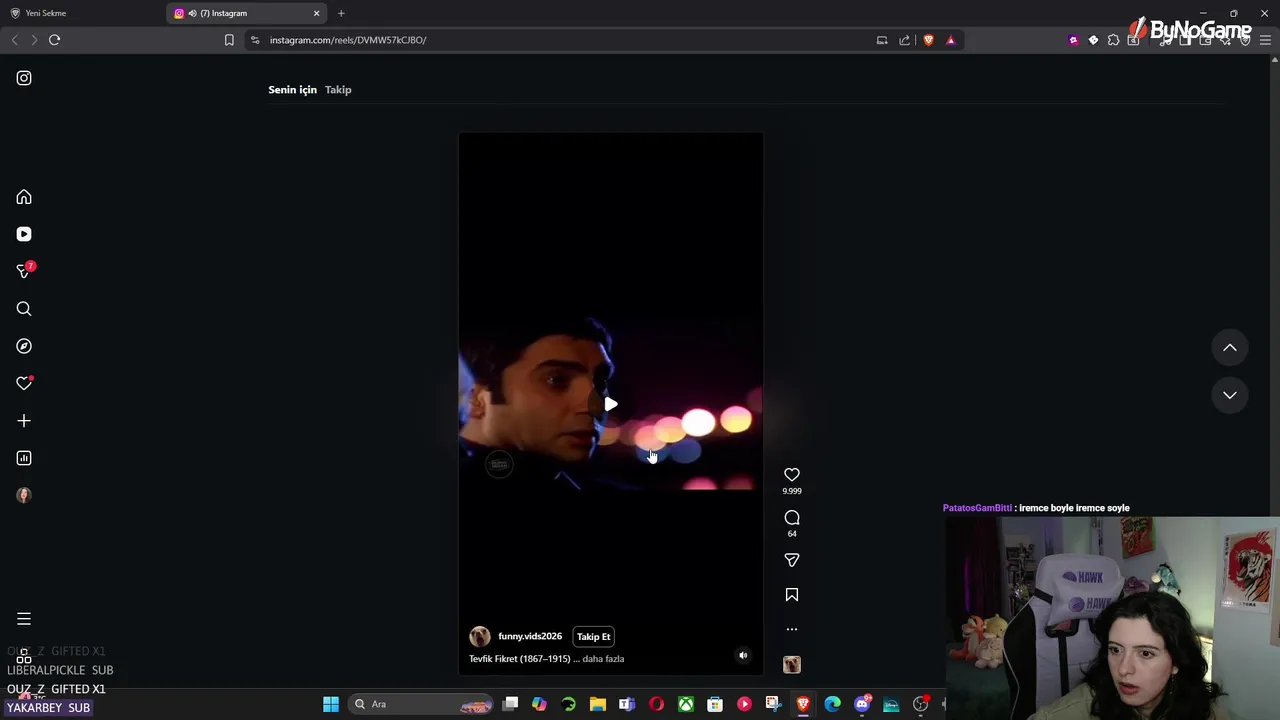Open Discord from the taskbar
Image resolution: width=1280 pixels, height=720 pixels.
863,704
